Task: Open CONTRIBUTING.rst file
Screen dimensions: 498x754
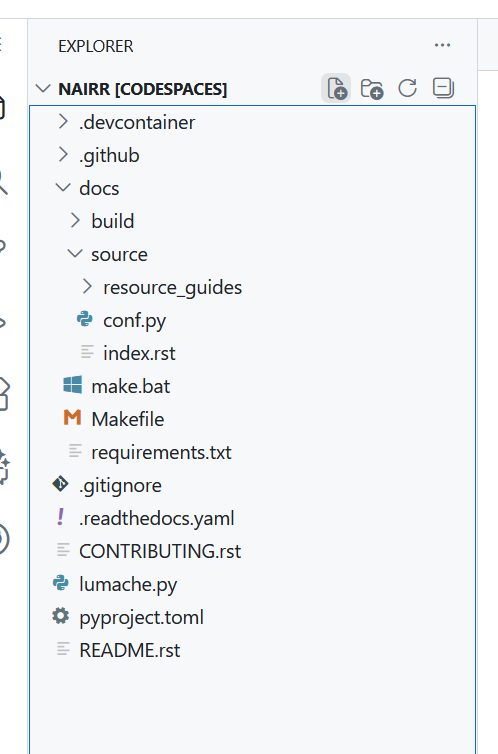Action: [x=252, y=552]
